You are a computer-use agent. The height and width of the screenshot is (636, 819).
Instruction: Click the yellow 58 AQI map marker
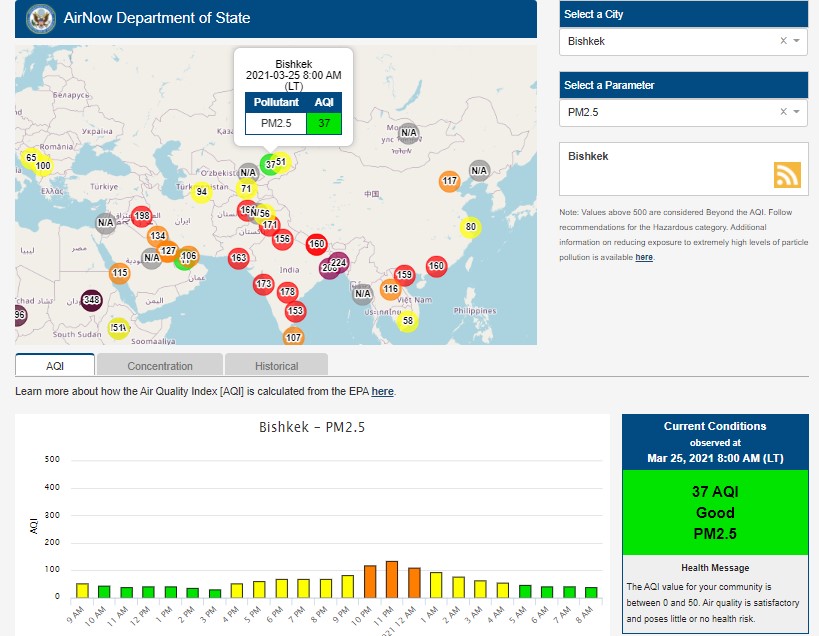coord(407,320)
